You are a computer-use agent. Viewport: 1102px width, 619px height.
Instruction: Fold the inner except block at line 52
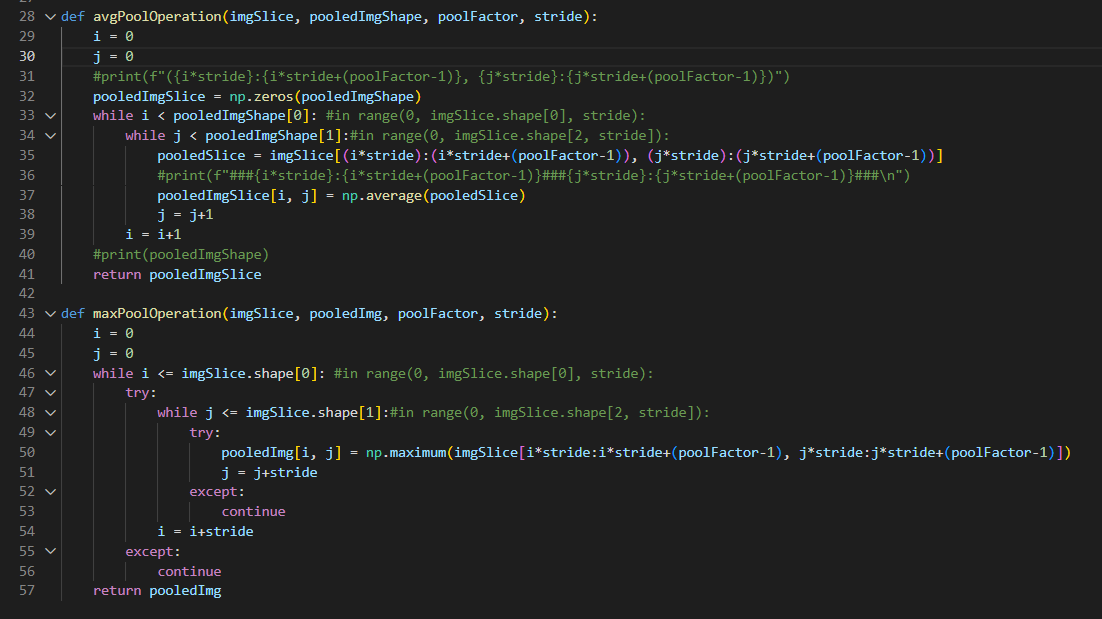click(x=51, y=492)
